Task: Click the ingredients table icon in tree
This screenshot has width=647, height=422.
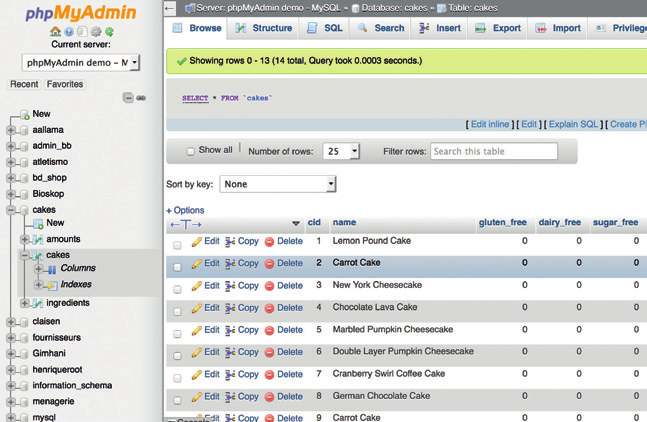Action: 38,304
